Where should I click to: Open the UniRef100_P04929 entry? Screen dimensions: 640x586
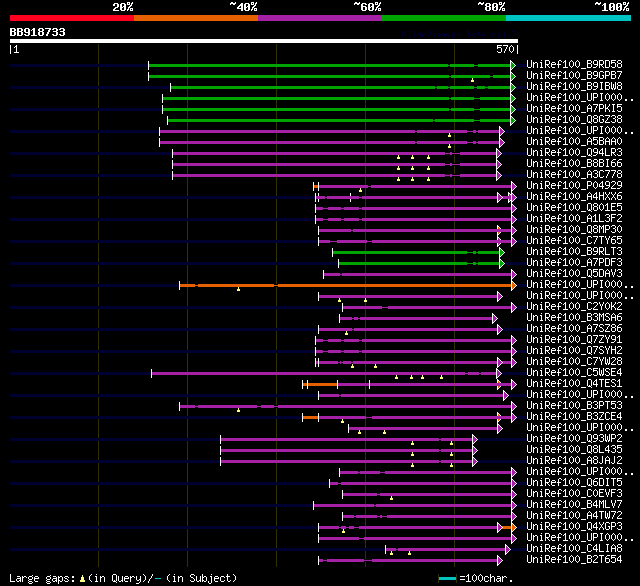coord(574,186)
